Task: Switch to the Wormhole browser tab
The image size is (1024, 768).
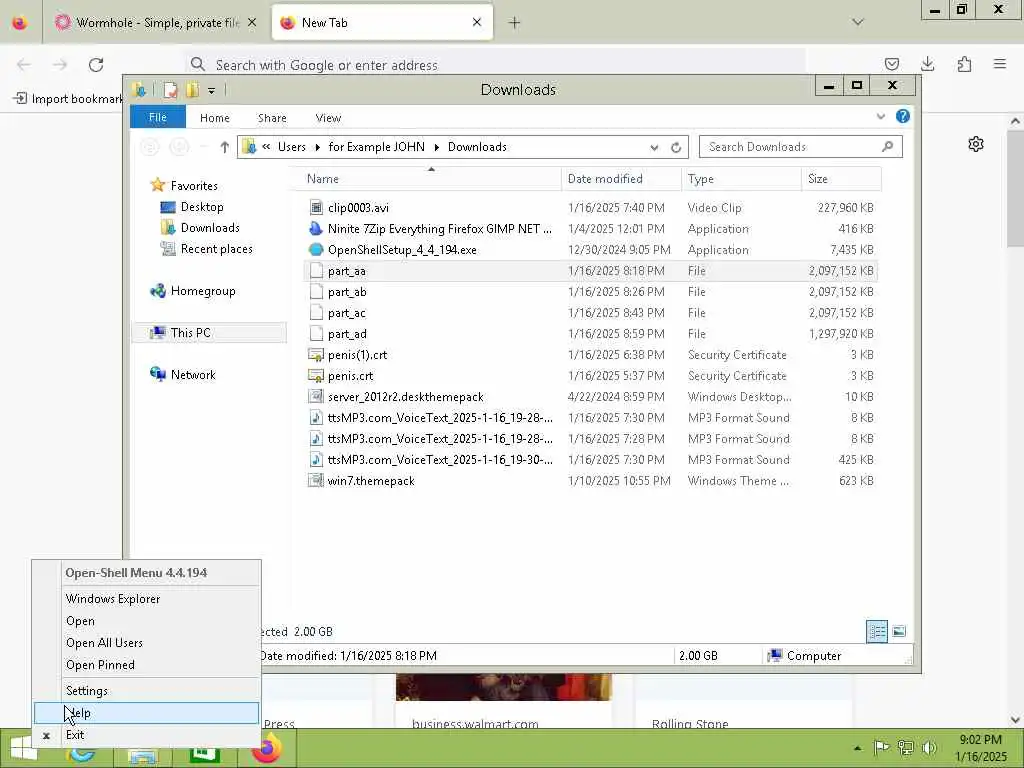Action: point(155,23)
